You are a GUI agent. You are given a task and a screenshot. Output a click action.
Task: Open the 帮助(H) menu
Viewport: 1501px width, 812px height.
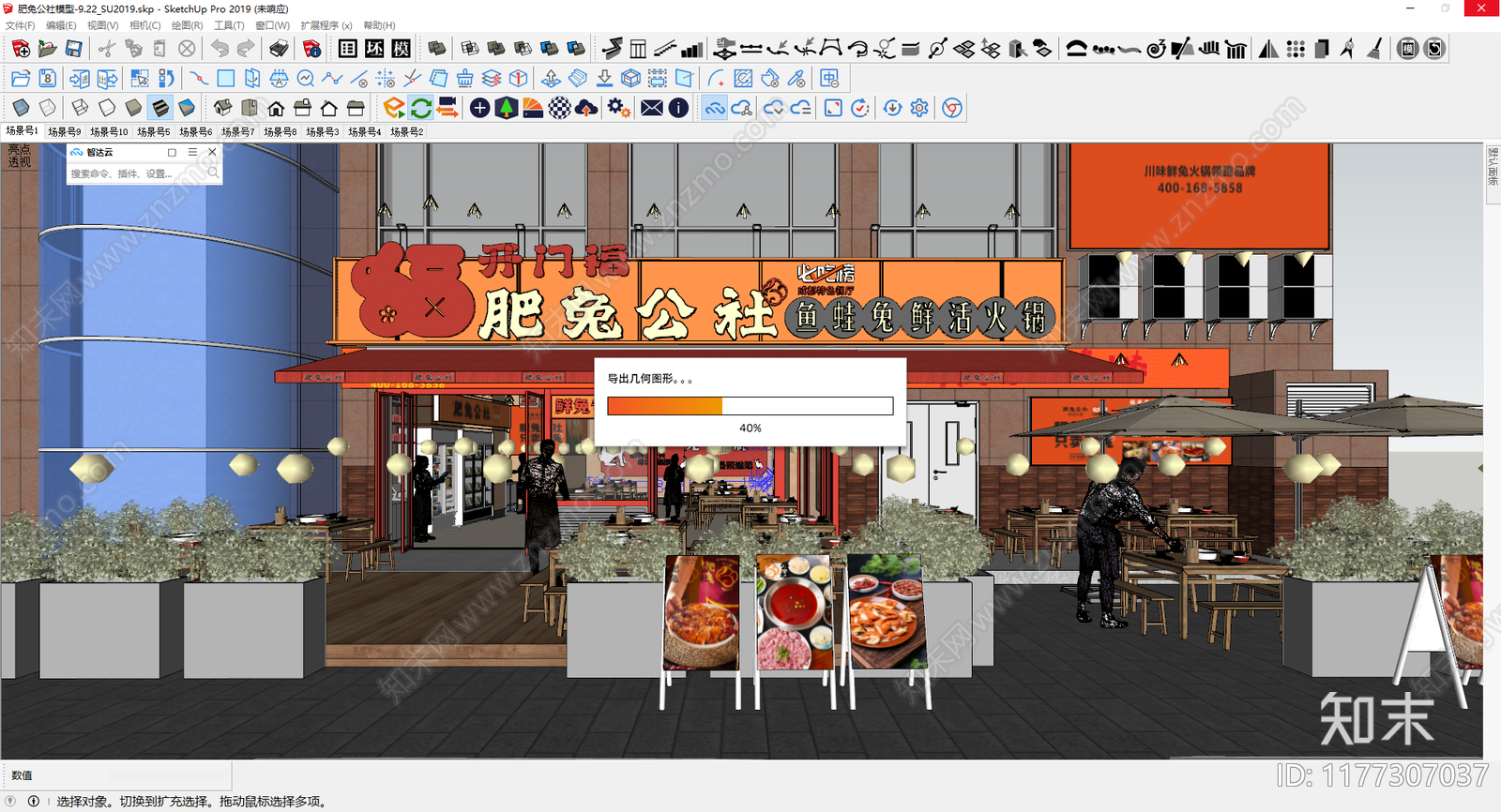coord(379,25)
